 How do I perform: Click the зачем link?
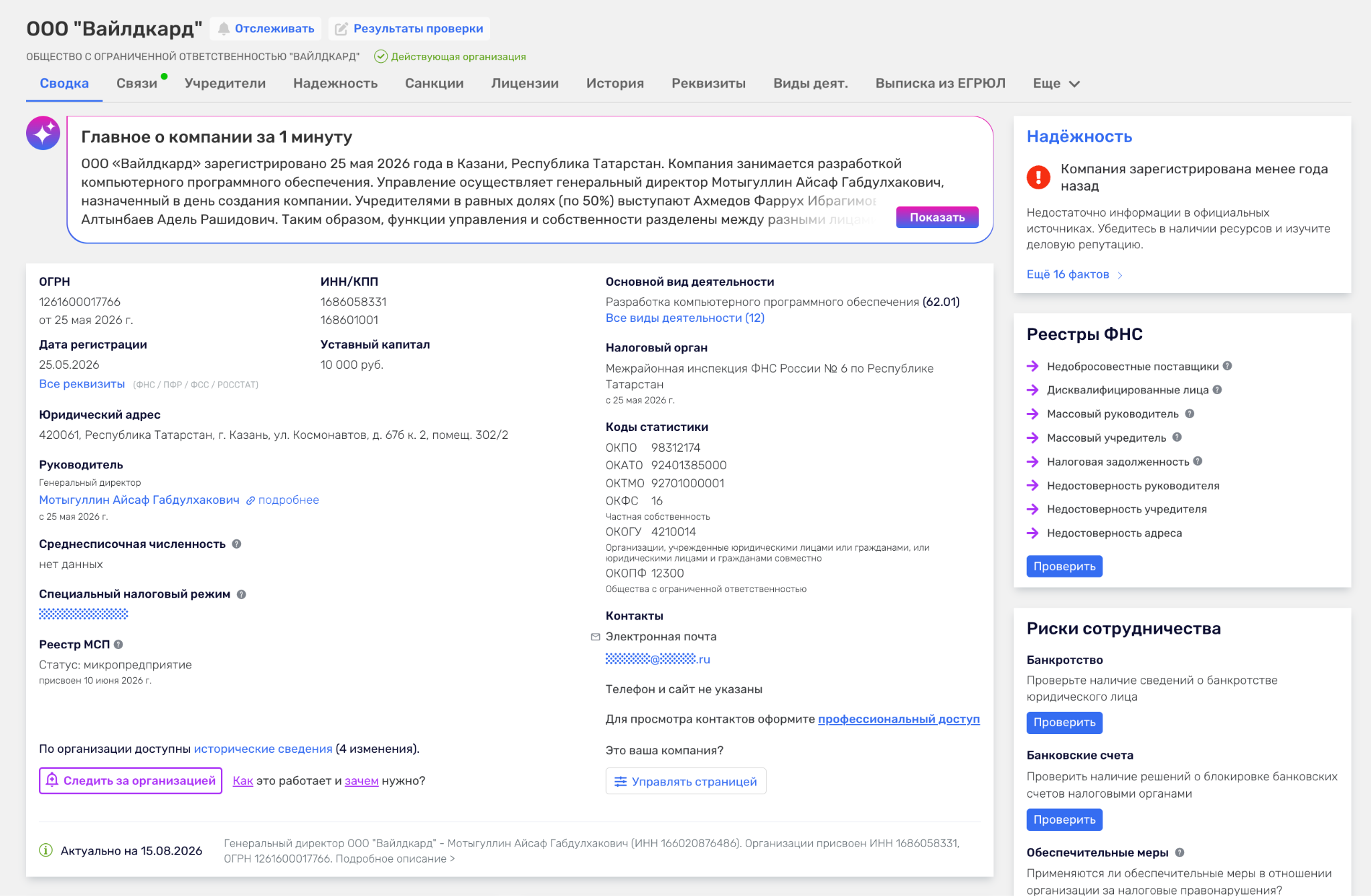click(x=361, y=781)
